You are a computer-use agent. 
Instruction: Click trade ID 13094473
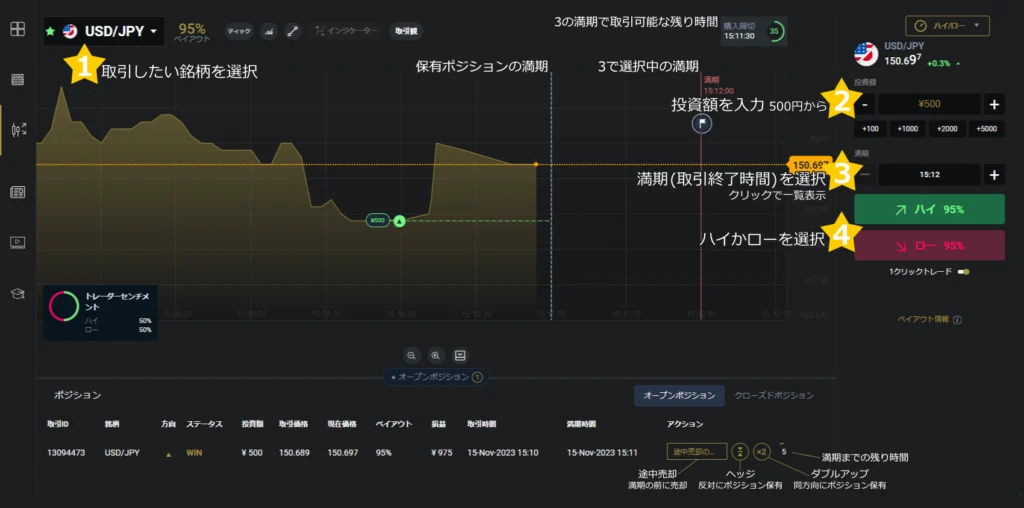point(65,452)
